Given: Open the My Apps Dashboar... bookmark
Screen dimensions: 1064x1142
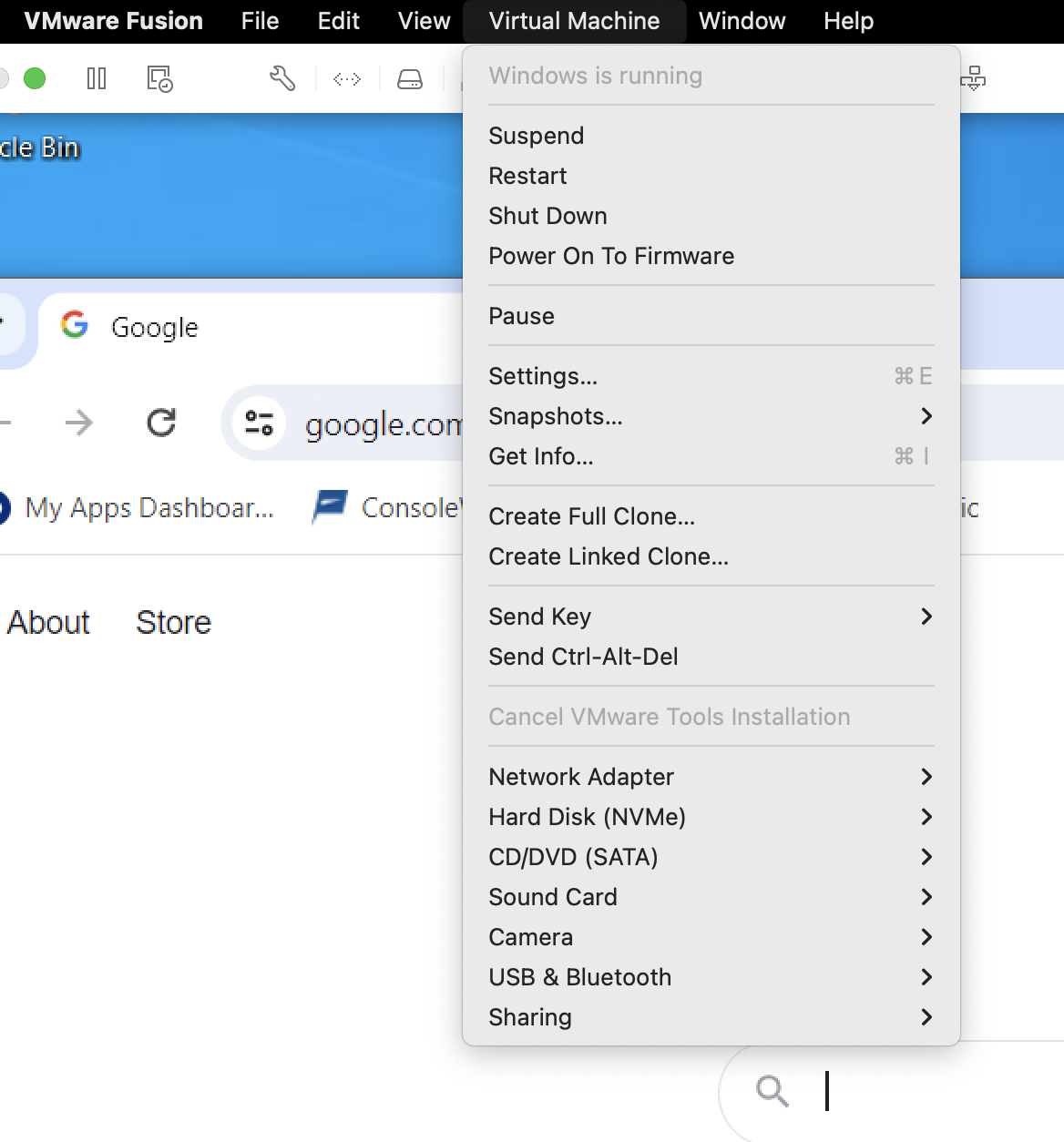Looking at the screenshot, I should 137,507.
